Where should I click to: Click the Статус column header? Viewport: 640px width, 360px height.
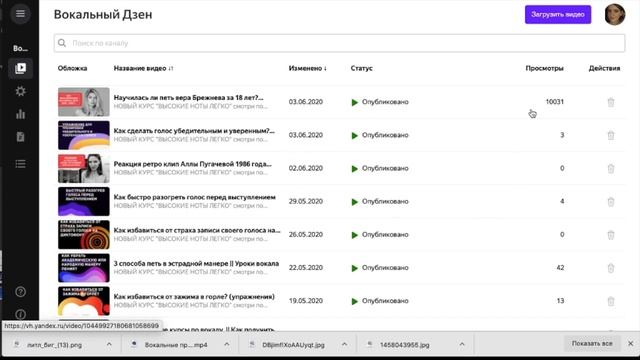pos(361,68)
